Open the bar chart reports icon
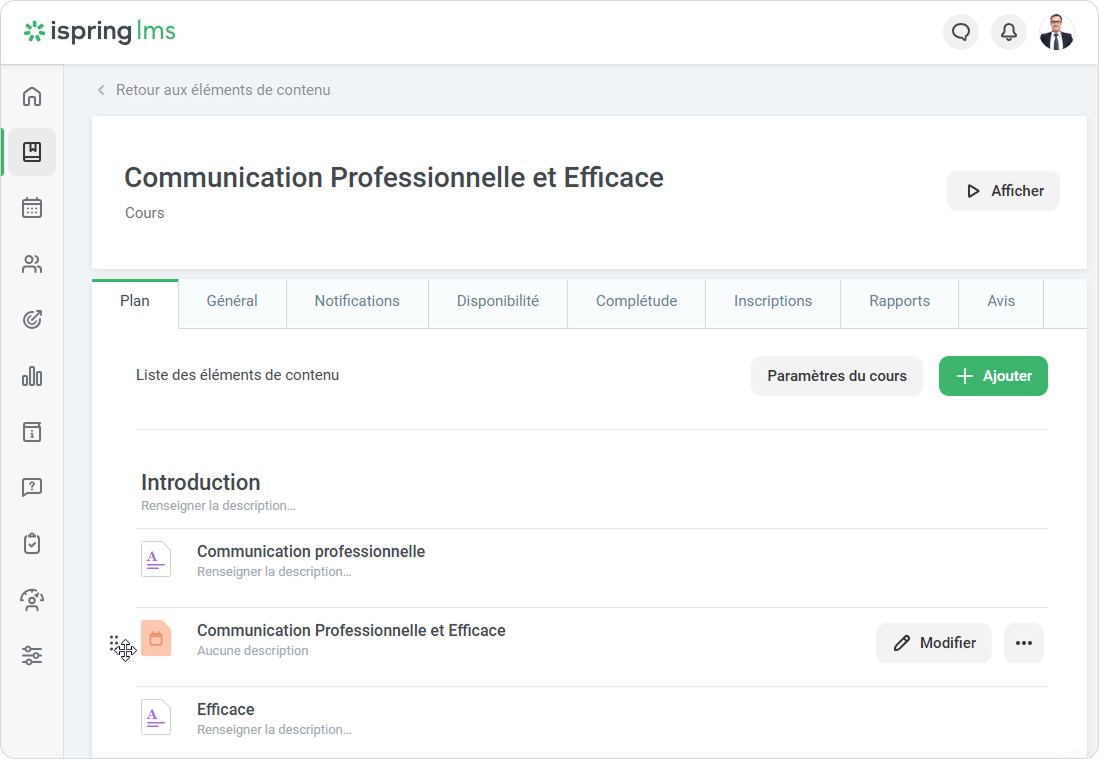This screenshot has height=759, width=1099. [32, 376]
